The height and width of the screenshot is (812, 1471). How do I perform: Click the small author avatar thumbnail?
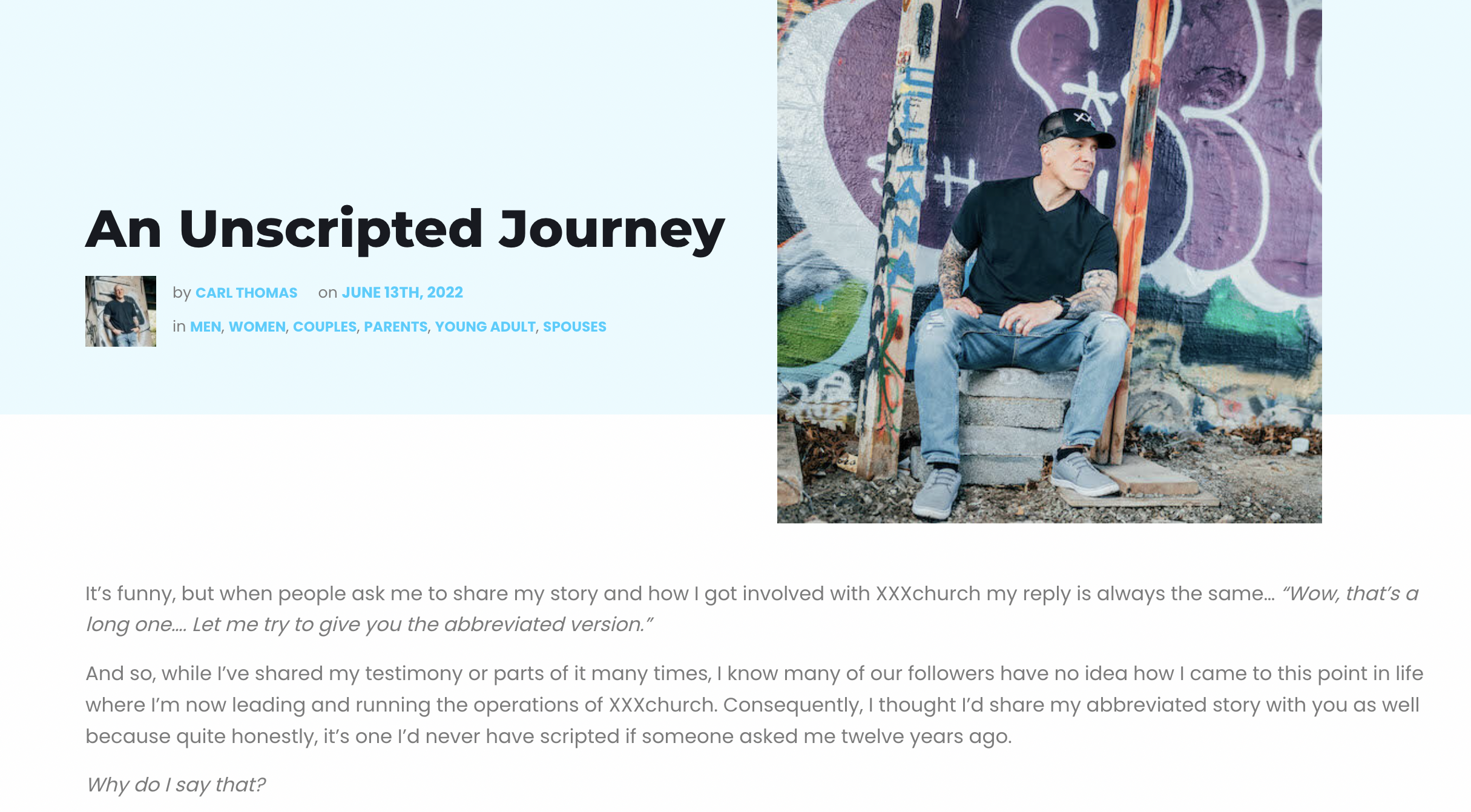(120, 311)
